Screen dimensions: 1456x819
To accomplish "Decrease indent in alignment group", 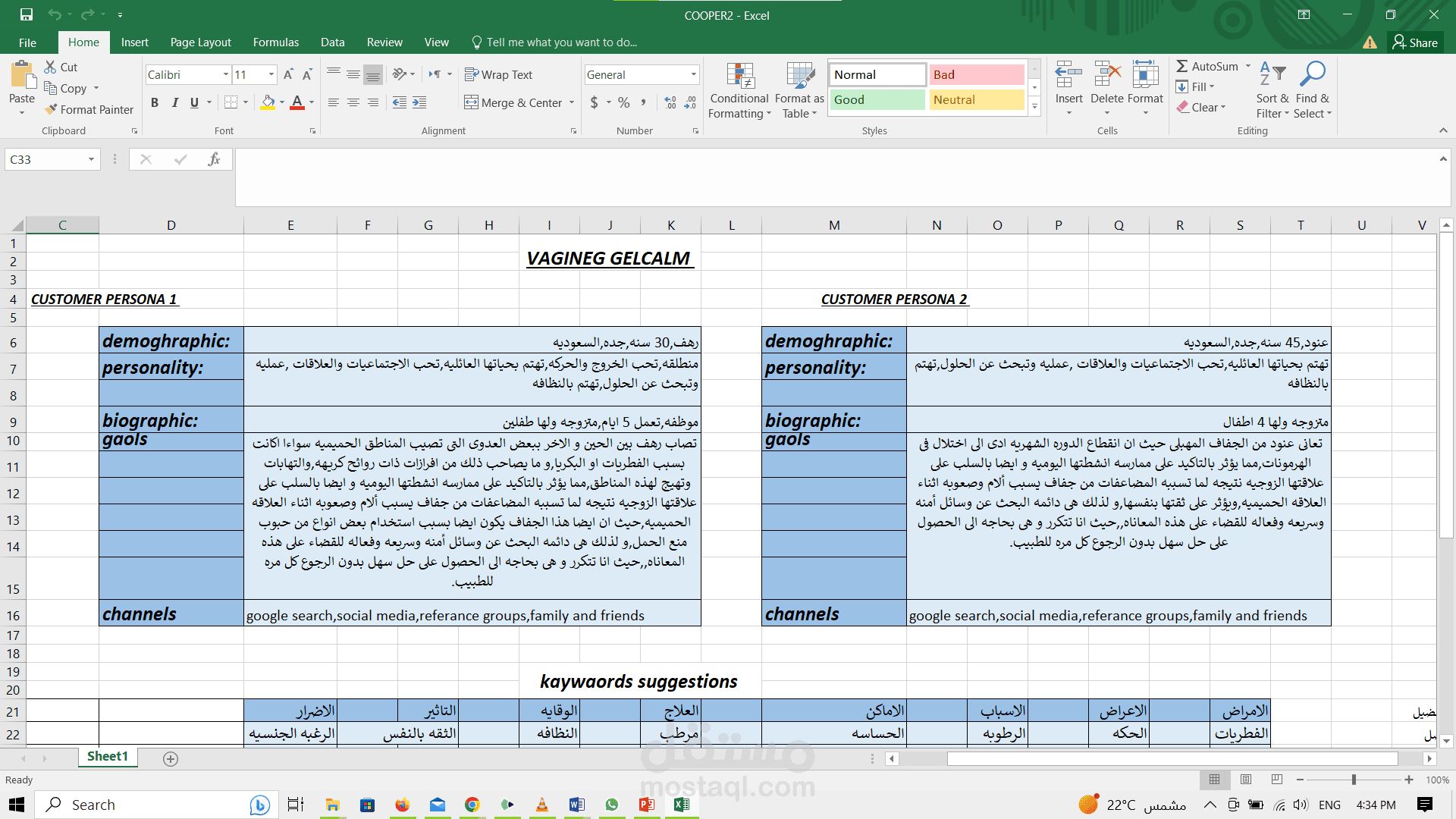I will [400, 102].
